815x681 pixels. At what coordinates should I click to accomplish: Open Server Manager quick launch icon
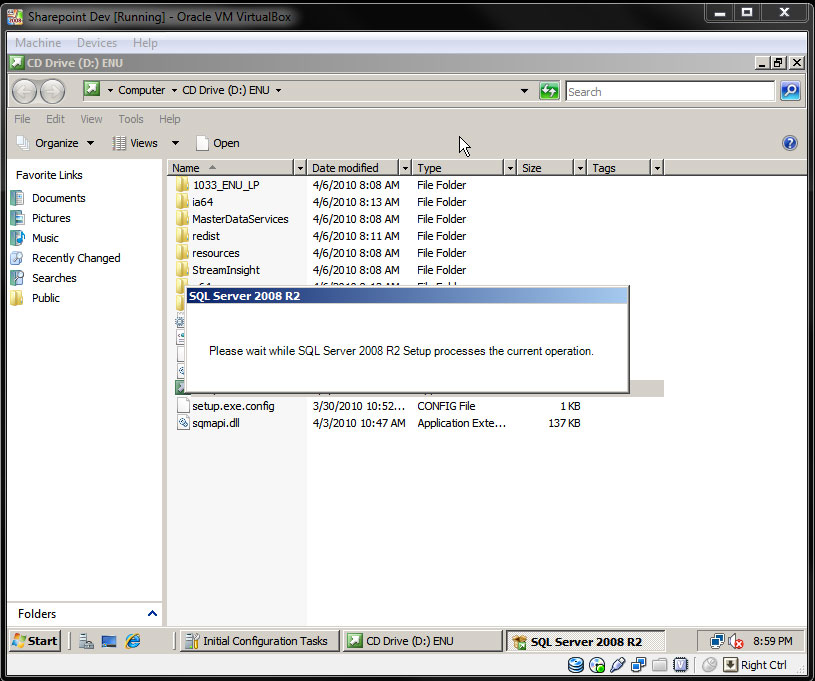coord(86,641)
